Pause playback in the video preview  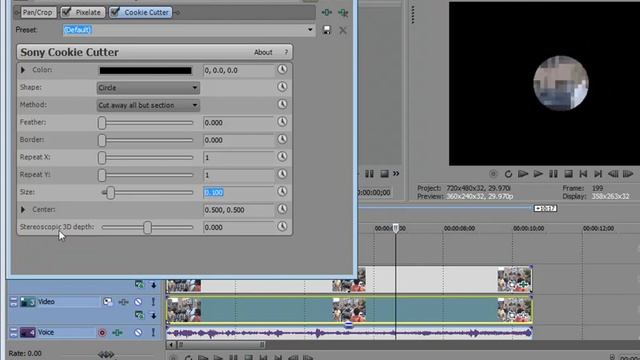pos(553,174)
